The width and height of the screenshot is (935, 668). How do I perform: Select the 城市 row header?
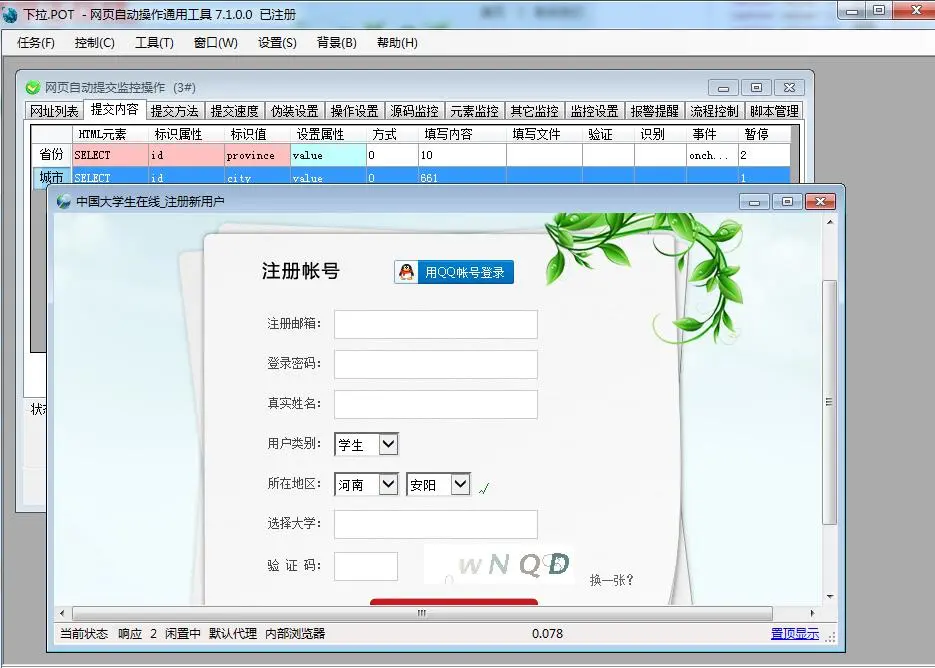pos(51,177)
